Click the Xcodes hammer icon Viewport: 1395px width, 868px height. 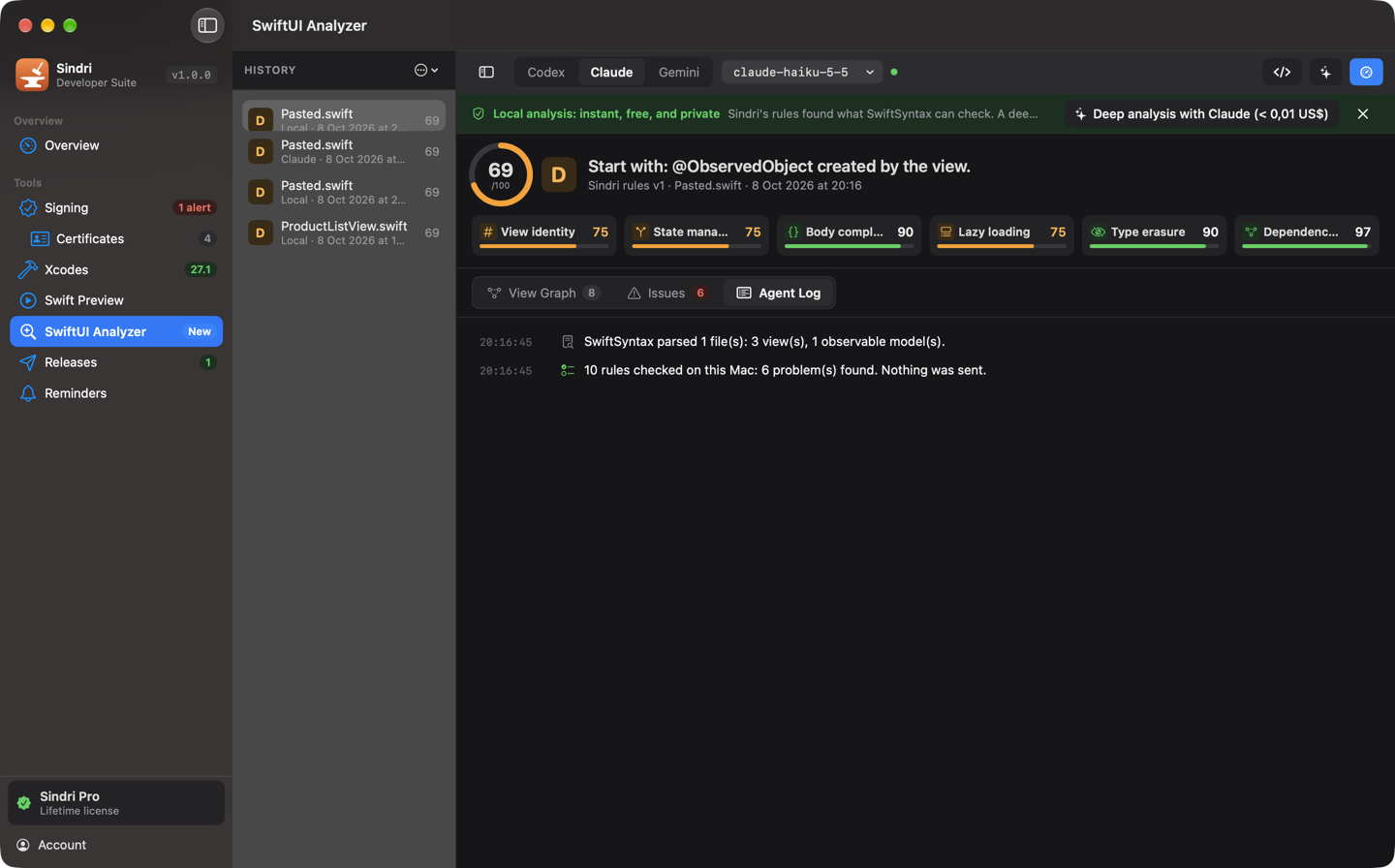[x=28, y=269]
